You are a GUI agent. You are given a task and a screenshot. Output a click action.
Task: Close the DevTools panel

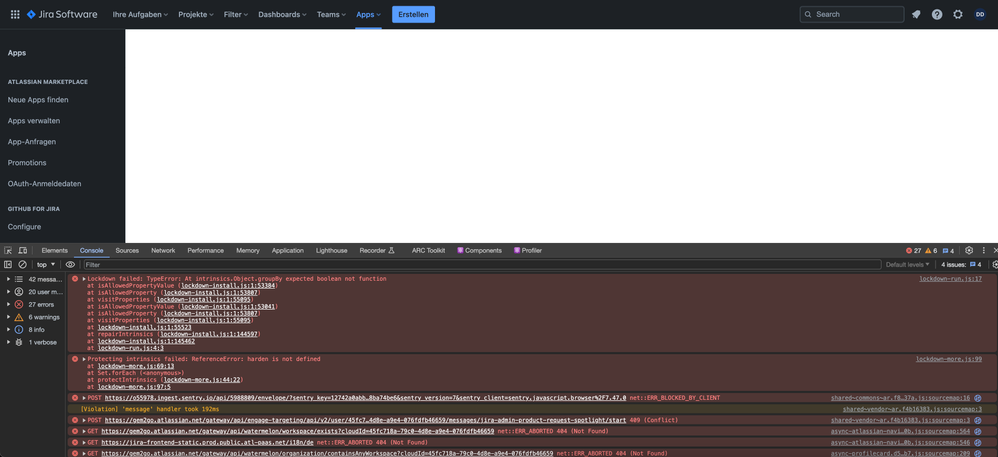pyautogui.click(x=995, y=251)
